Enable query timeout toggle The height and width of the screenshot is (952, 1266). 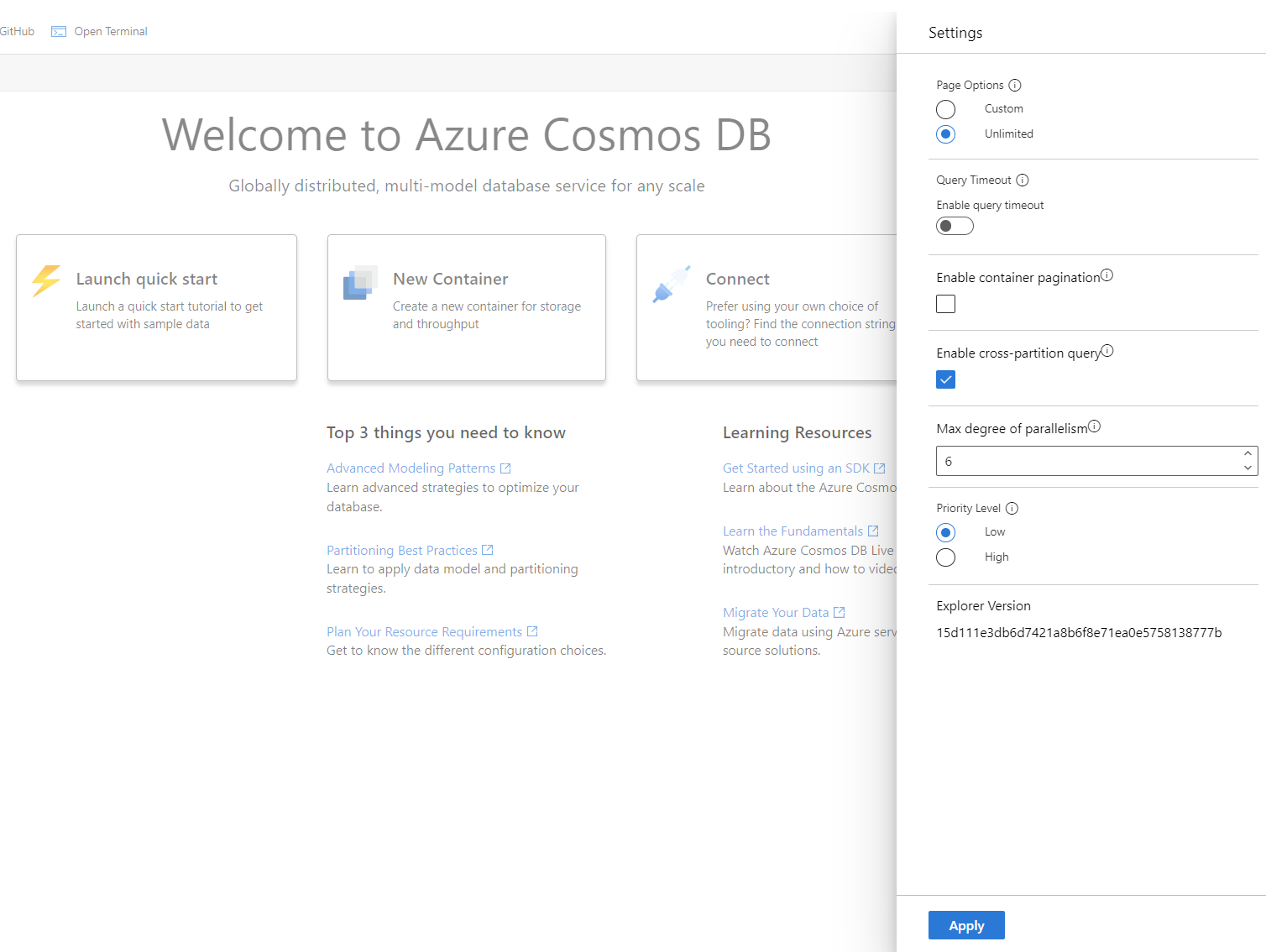pos(955,225)
